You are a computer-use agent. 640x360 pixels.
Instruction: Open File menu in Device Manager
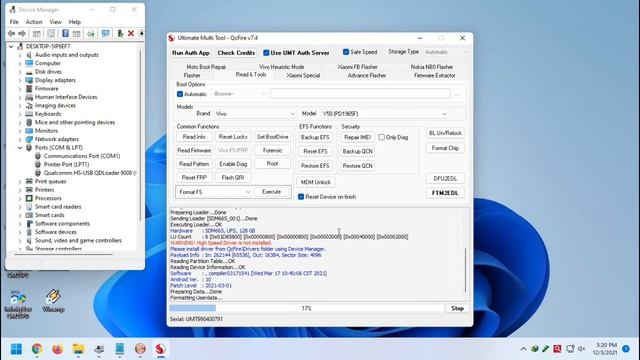click(14, 22)
